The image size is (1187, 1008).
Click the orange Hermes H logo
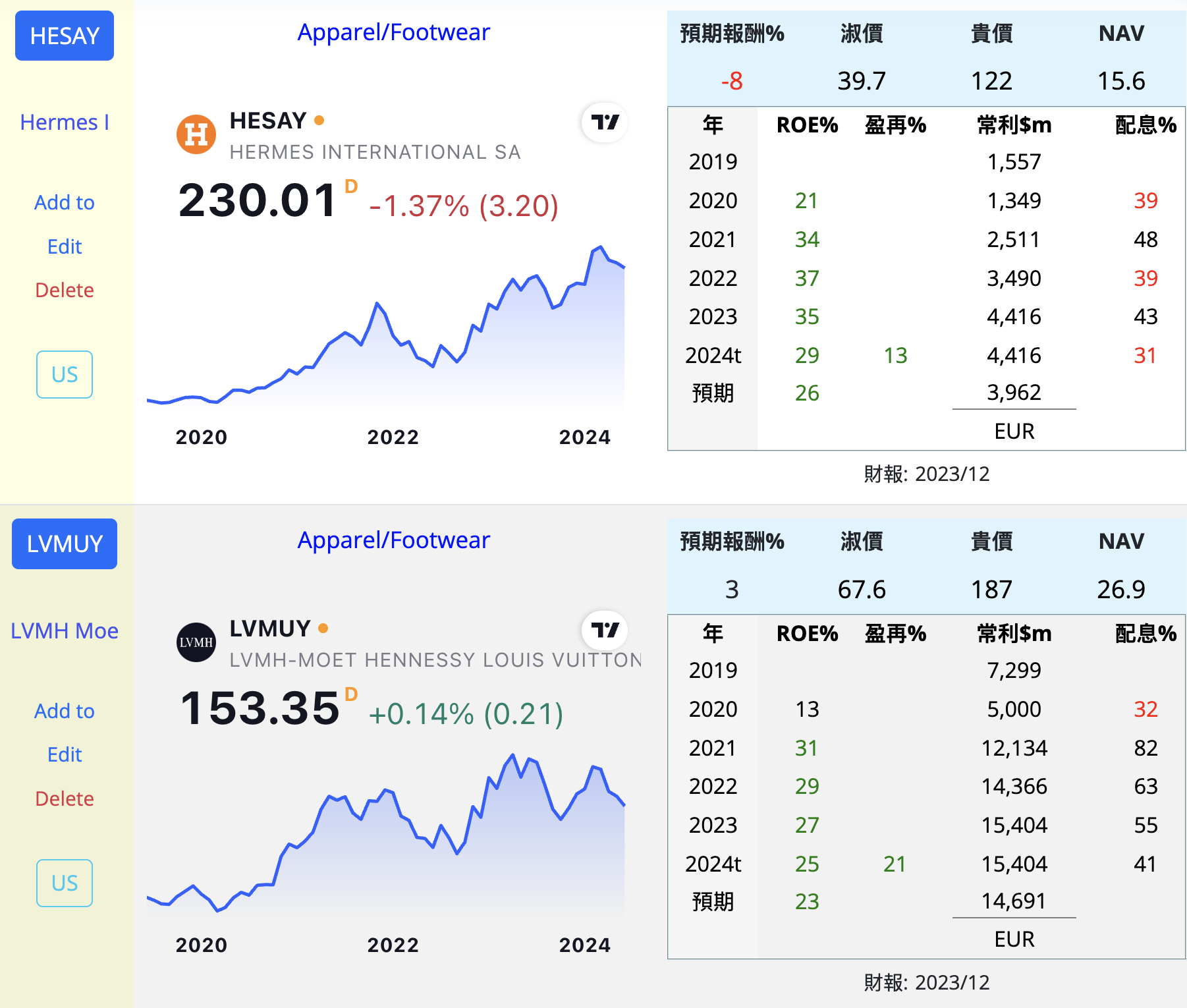pyautogui.click(x=196, y=134)
